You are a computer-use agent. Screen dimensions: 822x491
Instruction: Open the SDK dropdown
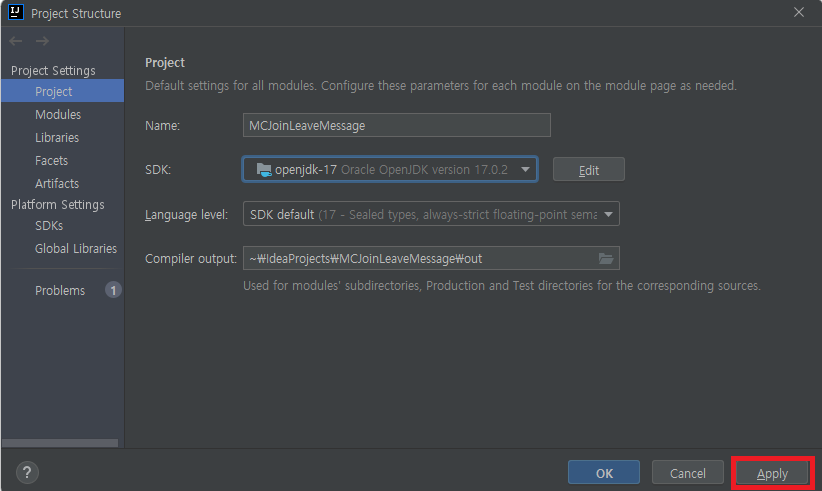(x=390, y=169)
